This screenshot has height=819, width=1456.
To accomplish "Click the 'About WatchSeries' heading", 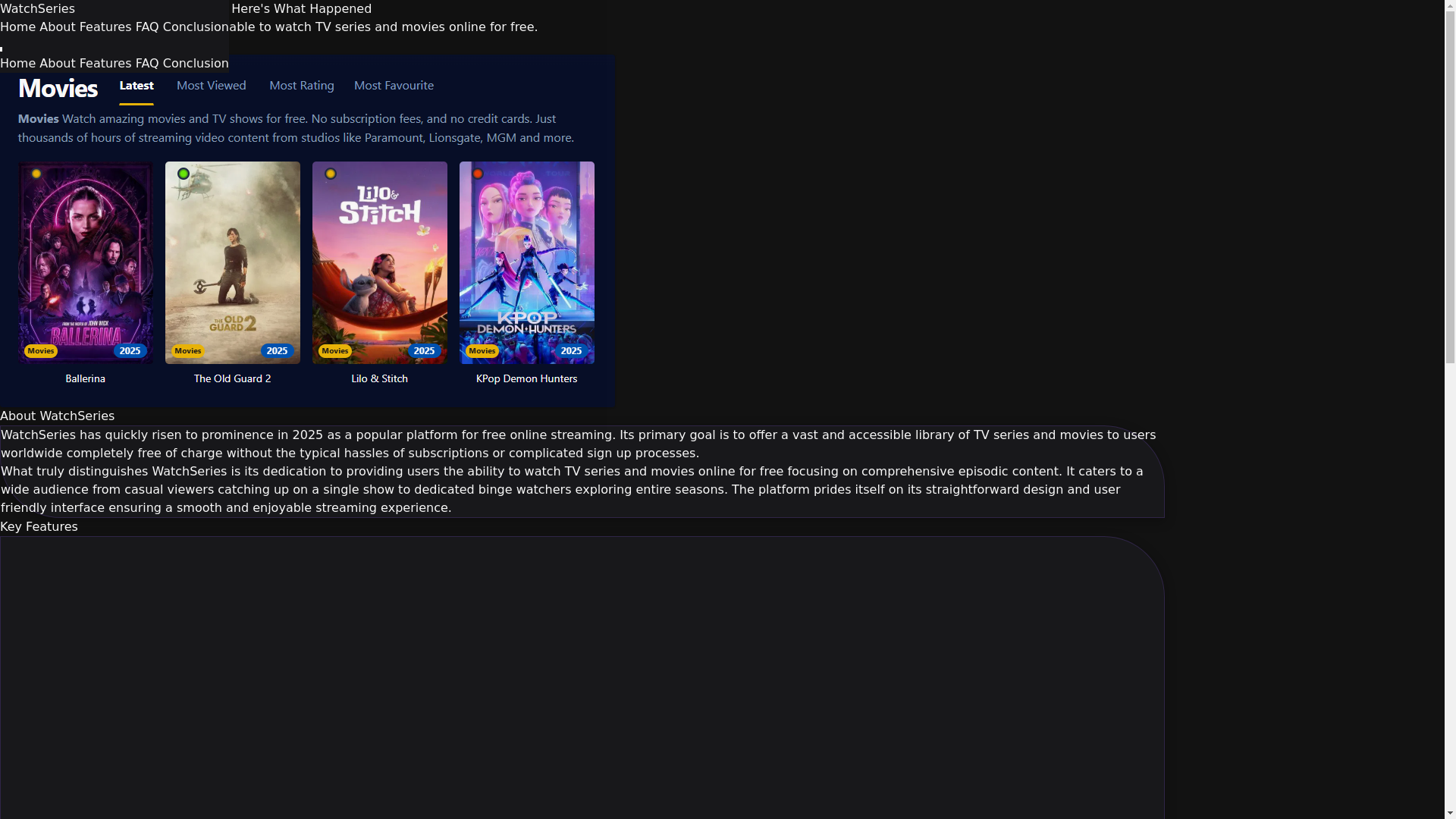I will tap(58, 416).
